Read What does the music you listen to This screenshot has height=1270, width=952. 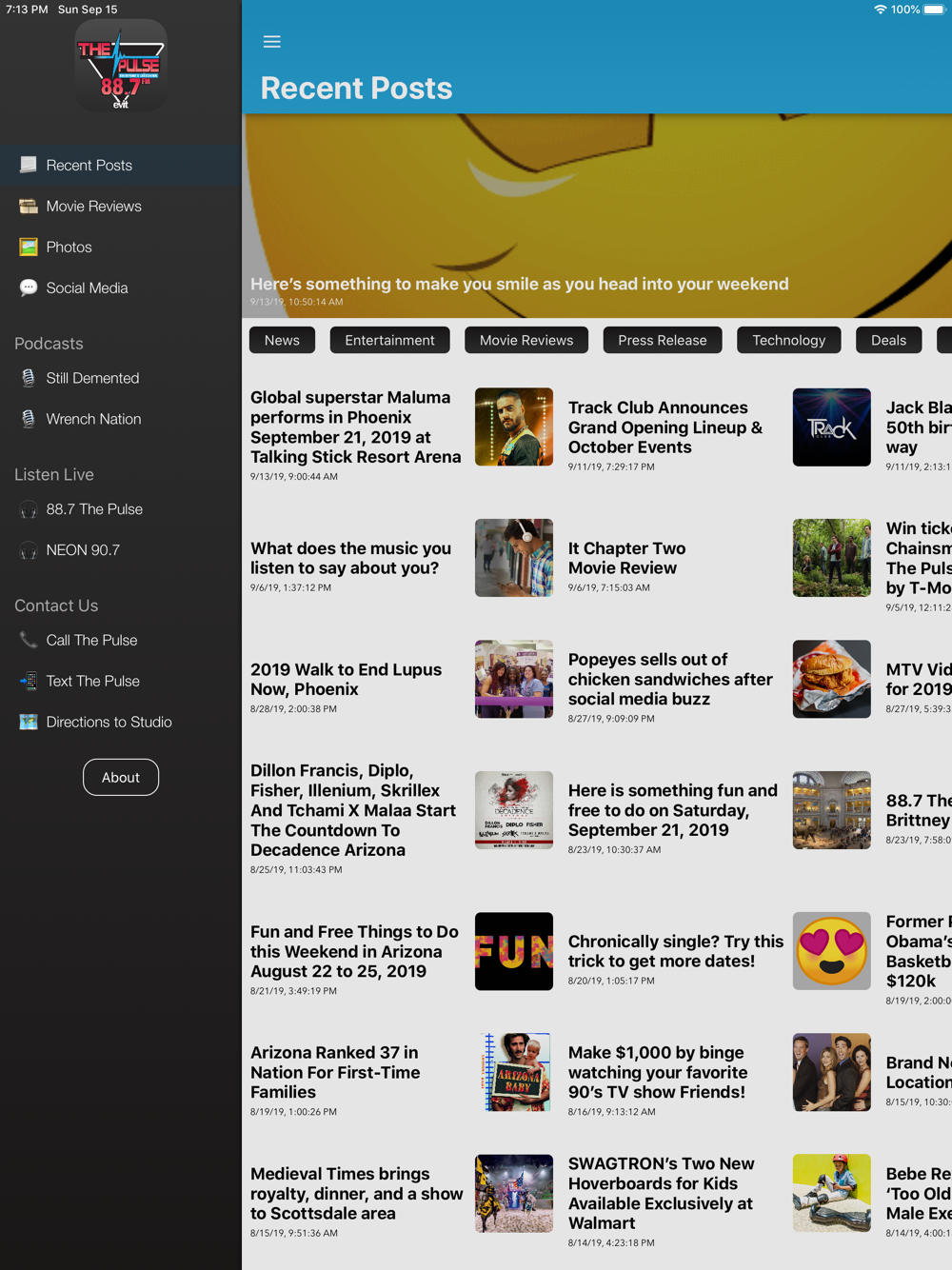pos(350,558)
